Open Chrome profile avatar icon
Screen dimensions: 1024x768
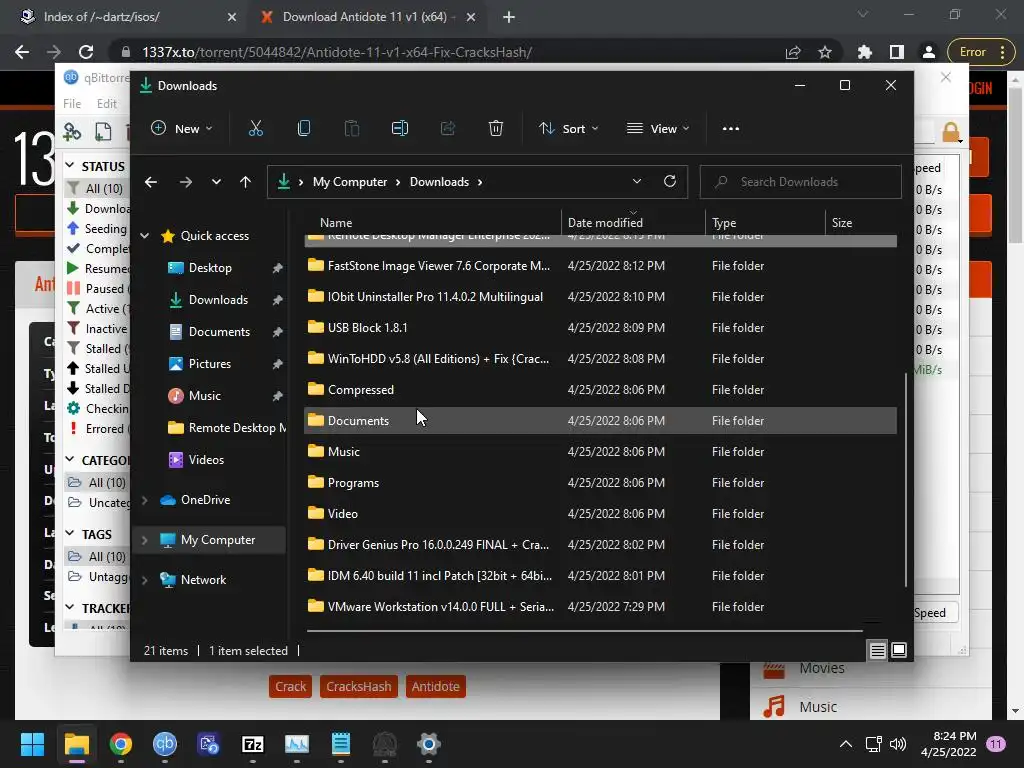click(928, 52)
